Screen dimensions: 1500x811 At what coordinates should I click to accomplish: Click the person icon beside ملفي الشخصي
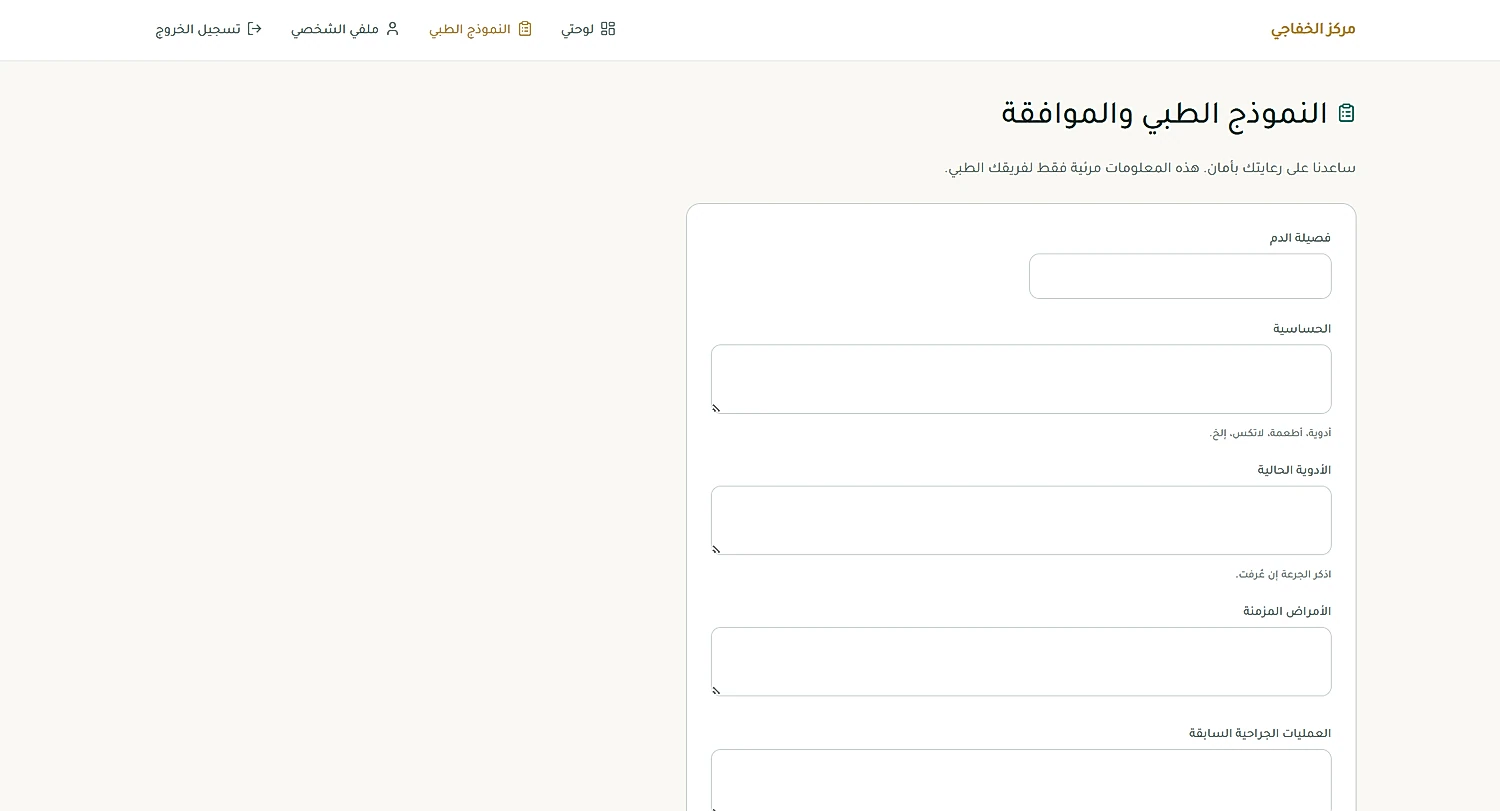[392, 29]
